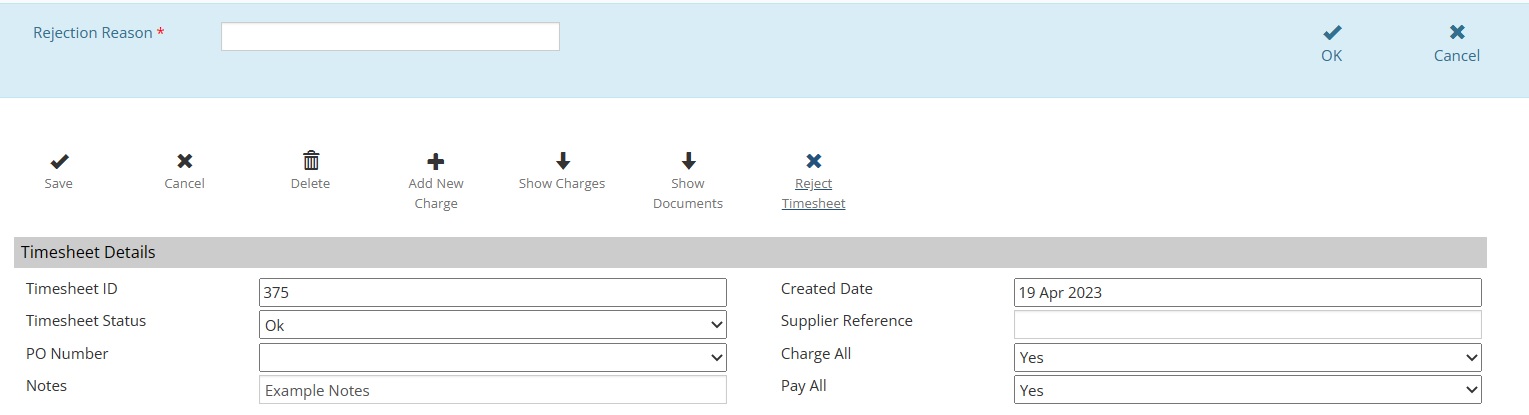Click the Delete trash can icon
This screenshot has height=415, width=1529.
pos(311,160)
